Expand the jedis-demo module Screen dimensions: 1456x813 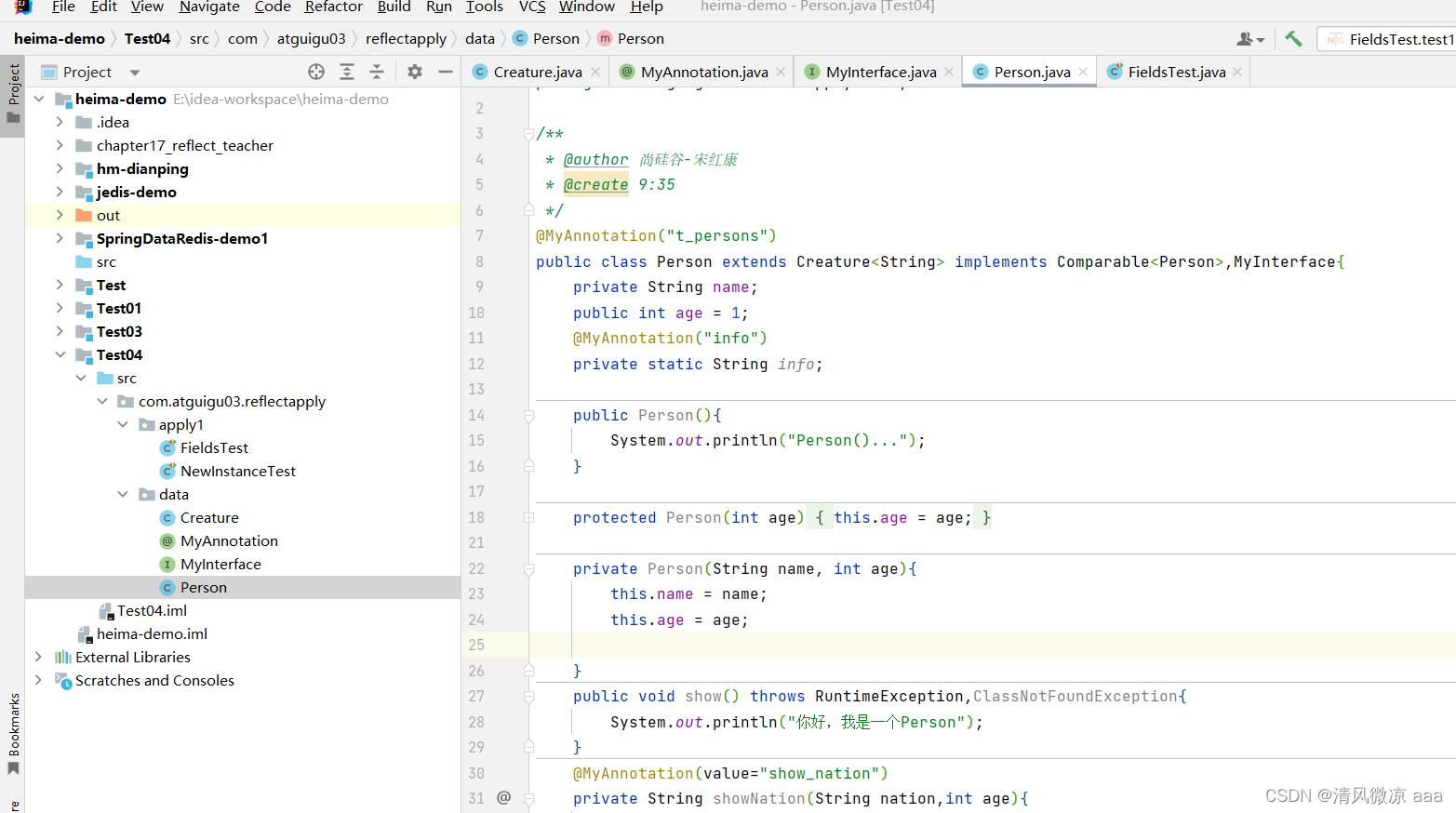pos(60,192)
